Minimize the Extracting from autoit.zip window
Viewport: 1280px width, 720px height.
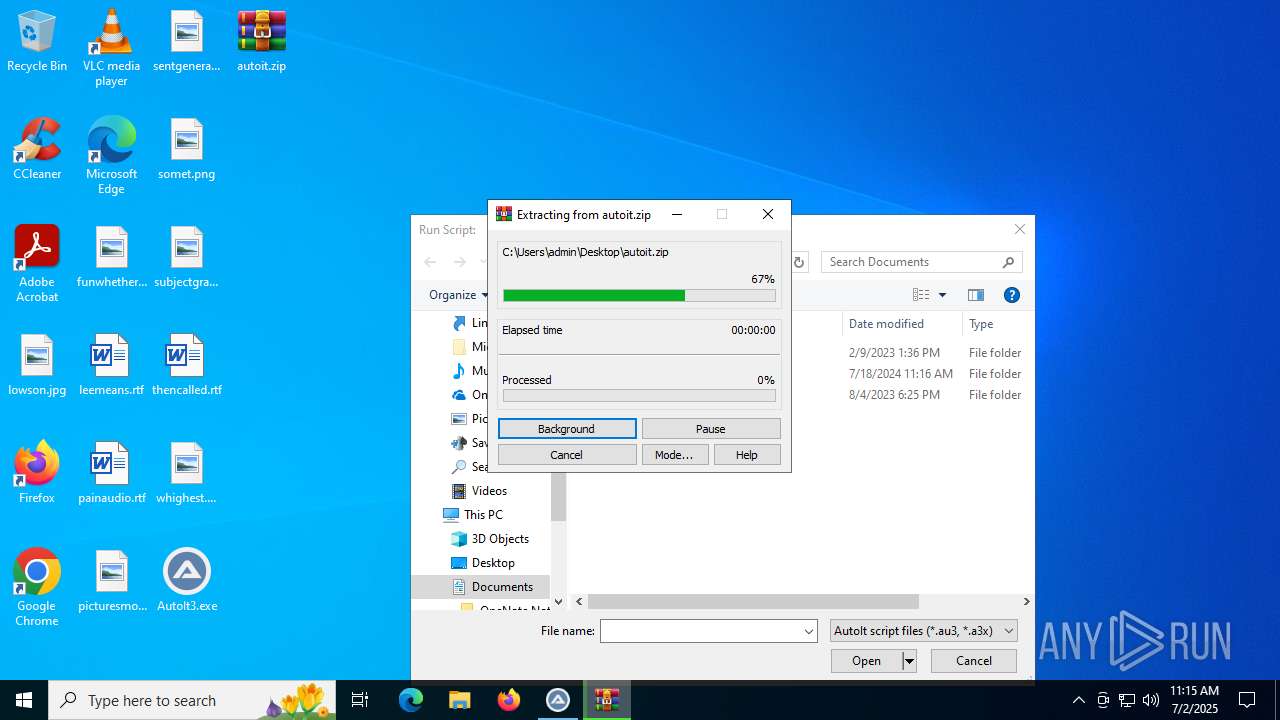pos(677,214)
